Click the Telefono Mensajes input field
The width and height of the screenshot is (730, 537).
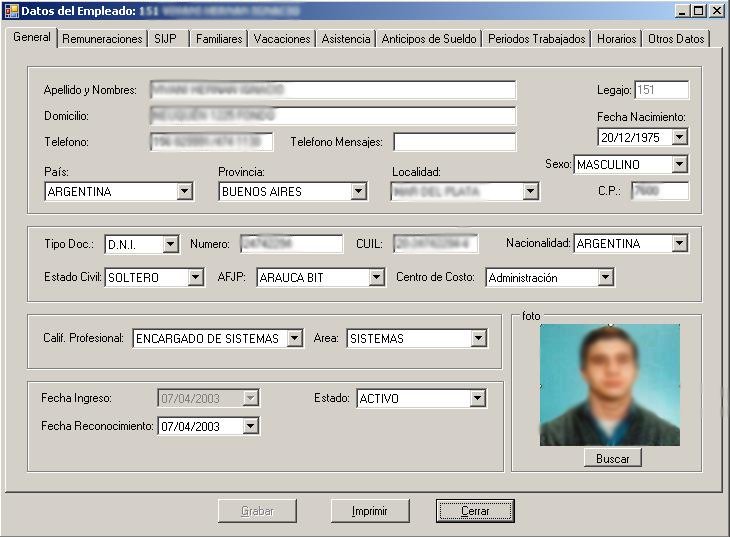454,142
